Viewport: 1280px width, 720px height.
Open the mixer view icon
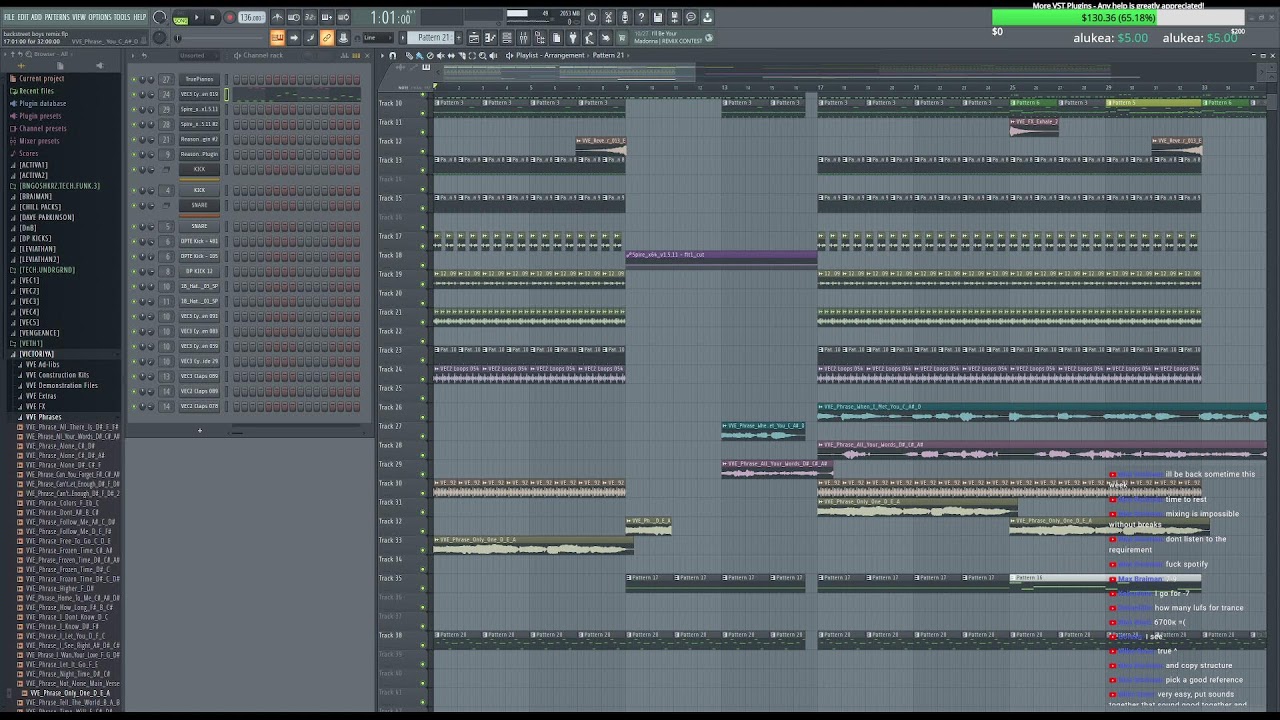click(x=523, y=38)
